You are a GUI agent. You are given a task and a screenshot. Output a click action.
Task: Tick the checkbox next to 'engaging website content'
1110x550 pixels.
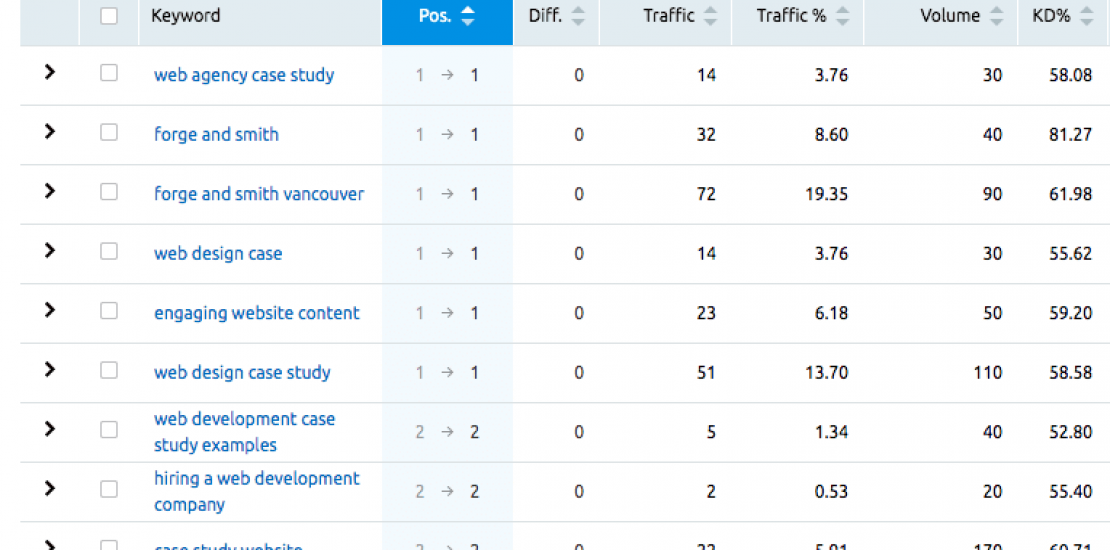pos(109,311)
